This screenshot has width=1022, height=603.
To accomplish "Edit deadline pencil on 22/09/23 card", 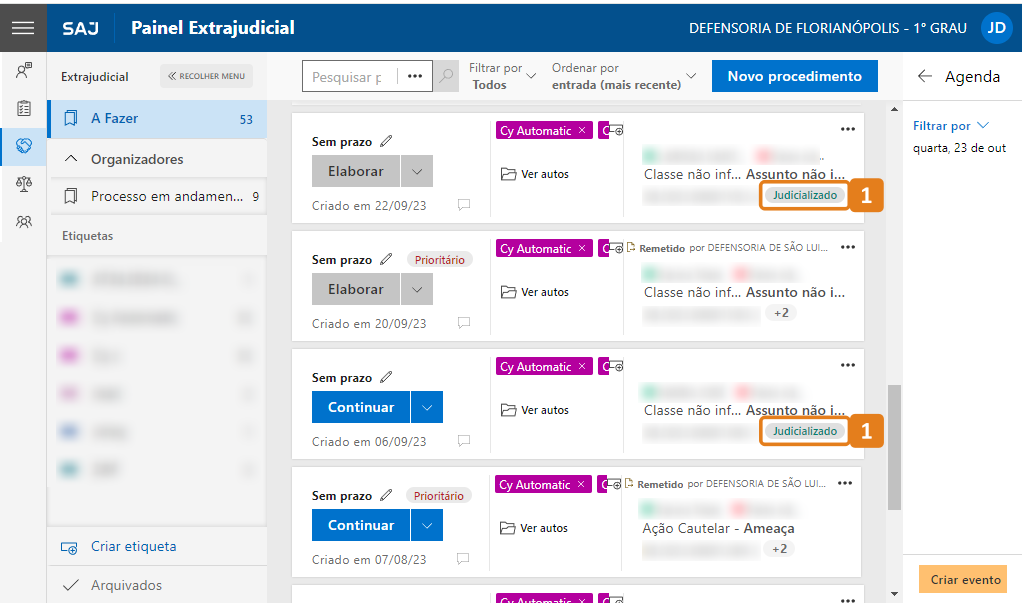I will pyautogui.click(x=386, y=141).
